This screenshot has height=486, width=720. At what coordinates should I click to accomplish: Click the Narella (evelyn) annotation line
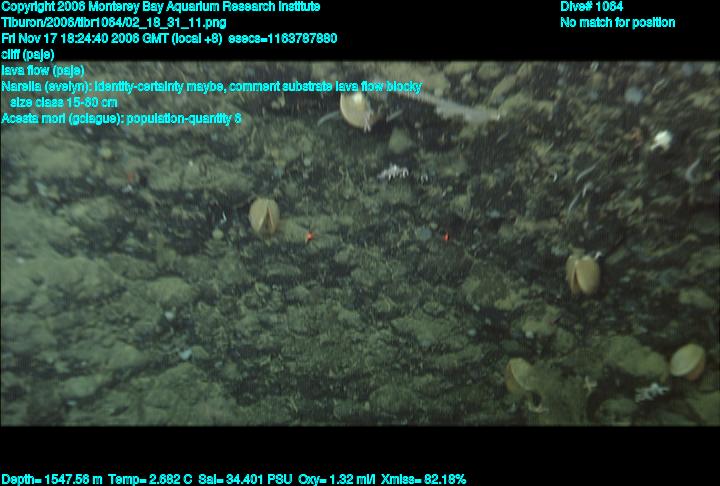pos(212,87)
